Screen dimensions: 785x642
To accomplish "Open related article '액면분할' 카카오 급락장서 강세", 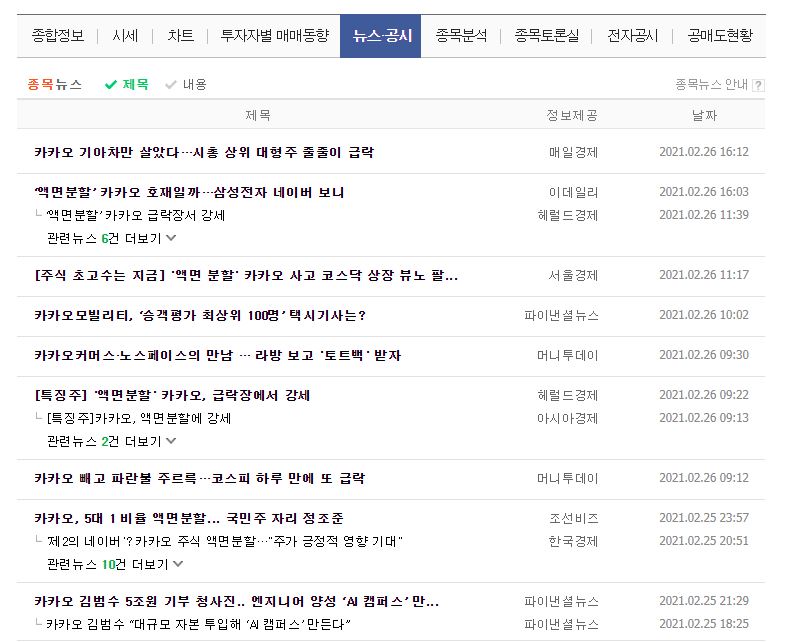I will (x=136, y=215).
